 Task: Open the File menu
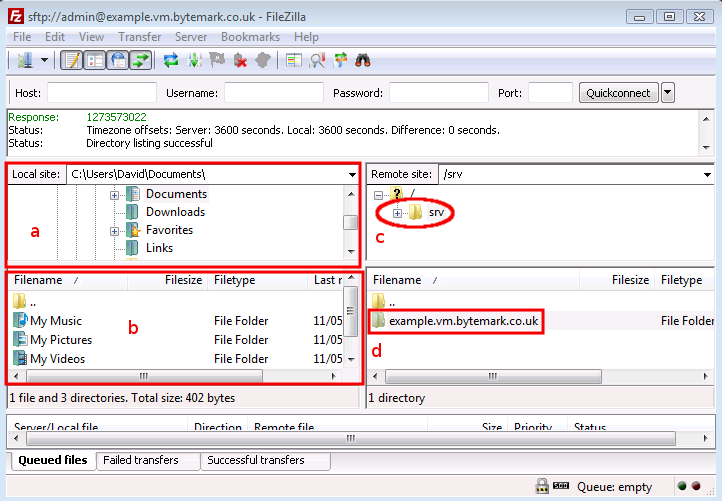(x=22, y=37)
